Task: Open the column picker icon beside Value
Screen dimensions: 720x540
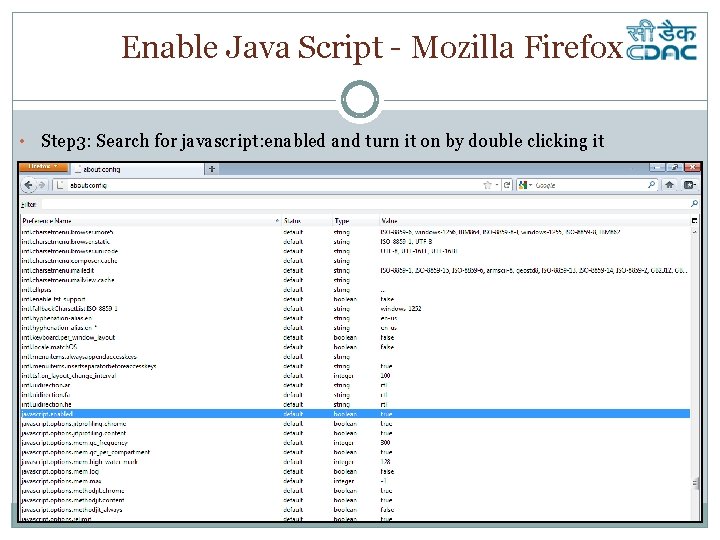Action: pos(694,220)
